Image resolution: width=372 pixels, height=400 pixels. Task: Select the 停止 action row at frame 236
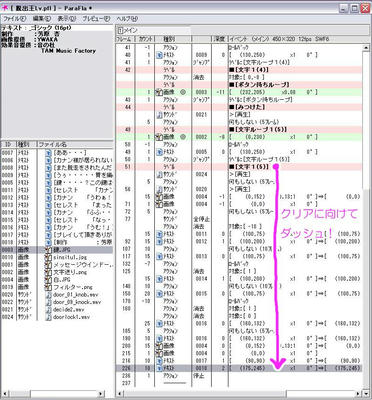239,376
